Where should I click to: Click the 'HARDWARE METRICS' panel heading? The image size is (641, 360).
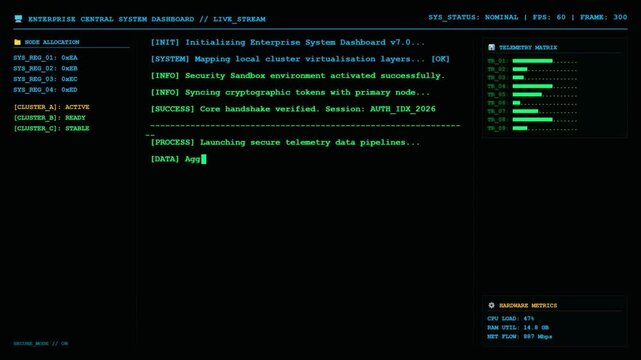528,305
